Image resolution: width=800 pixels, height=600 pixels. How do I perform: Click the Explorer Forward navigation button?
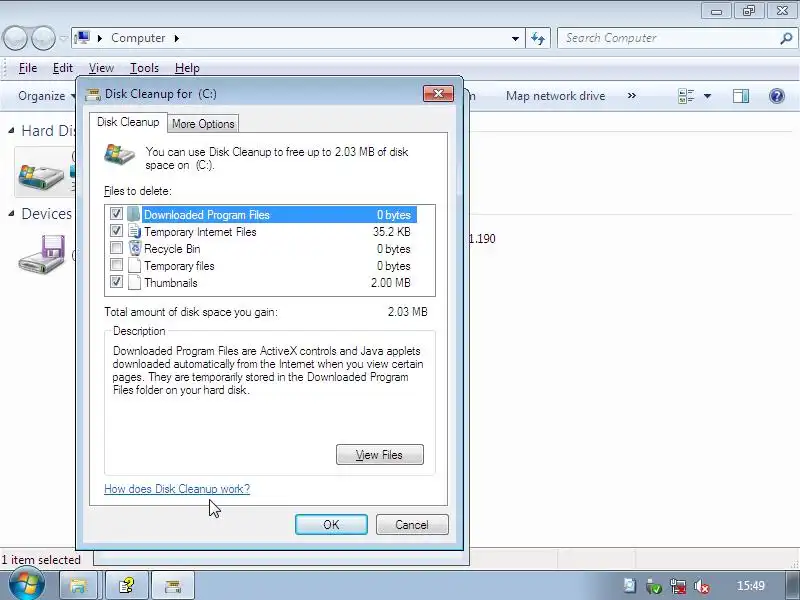43,38
